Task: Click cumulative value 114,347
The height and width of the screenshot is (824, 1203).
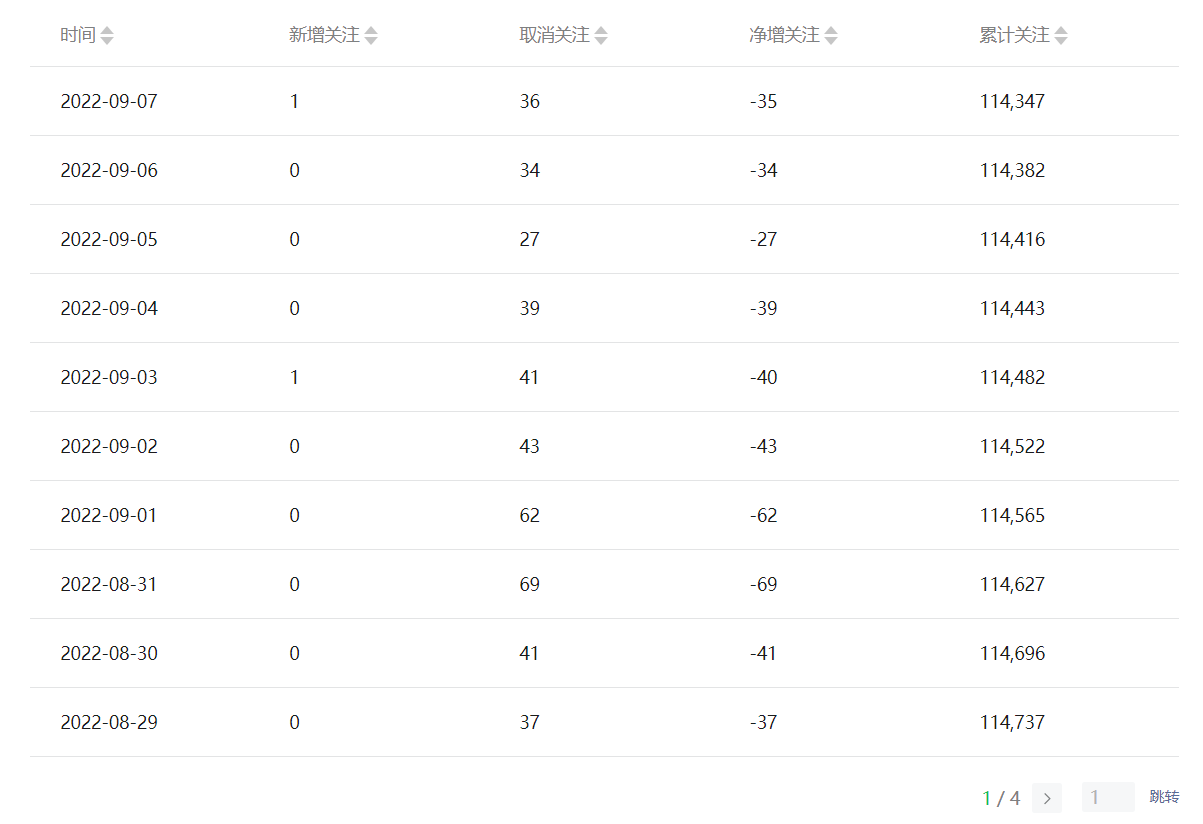Action: pyautogui.click(x=1013, y=101)
